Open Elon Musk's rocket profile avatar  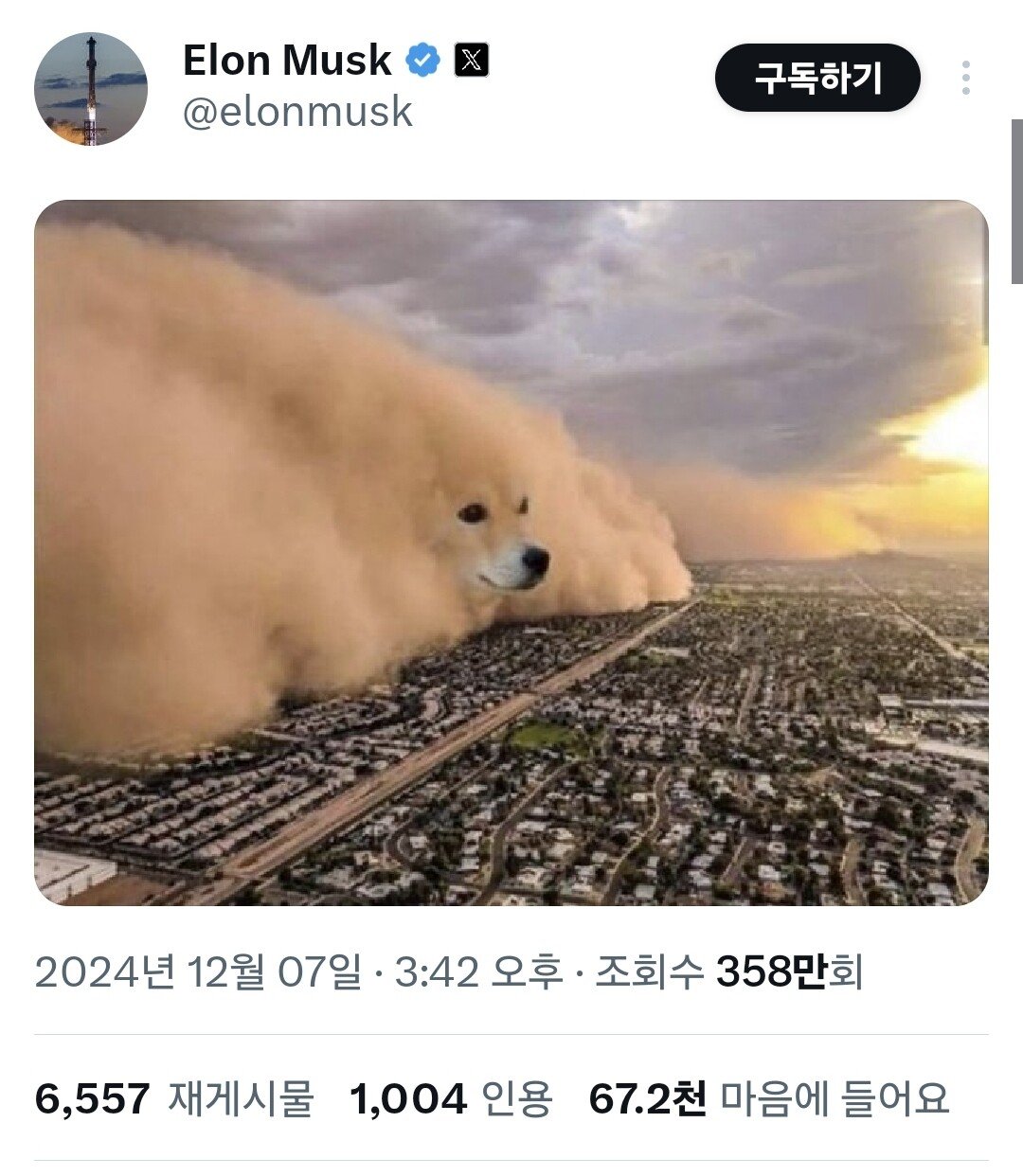click(91, 89)
